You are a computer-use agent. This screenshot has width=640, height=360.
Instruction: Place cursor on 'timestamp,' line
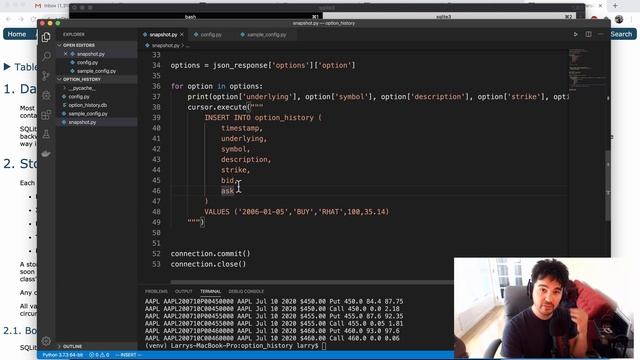point(242,128)
